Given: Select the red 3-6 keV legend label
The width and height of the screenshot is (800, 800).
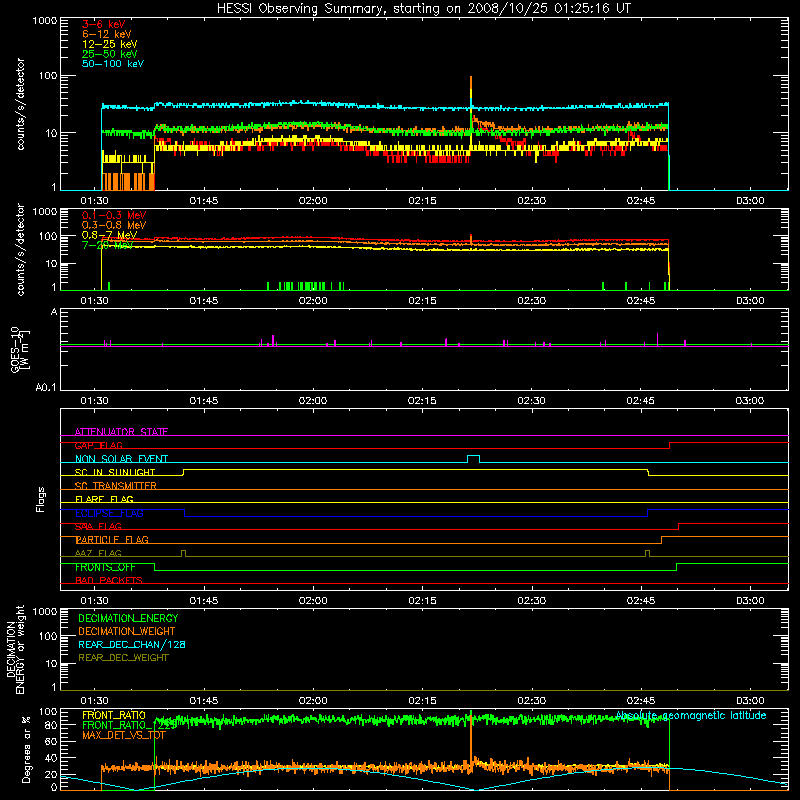Looking at the screenshot, I should [x=104, y=24].
